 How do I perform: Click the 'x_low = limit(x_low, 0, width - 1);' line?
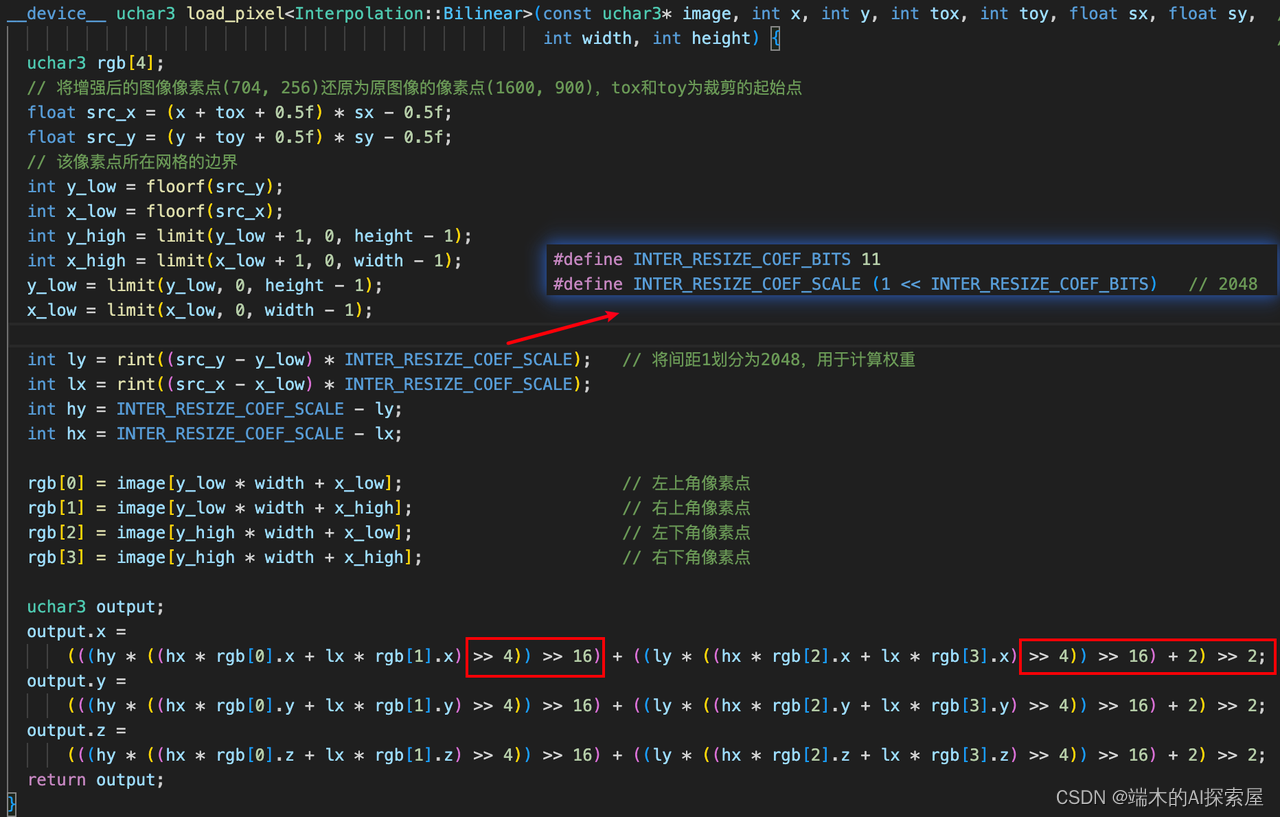[x=200, y=310]
